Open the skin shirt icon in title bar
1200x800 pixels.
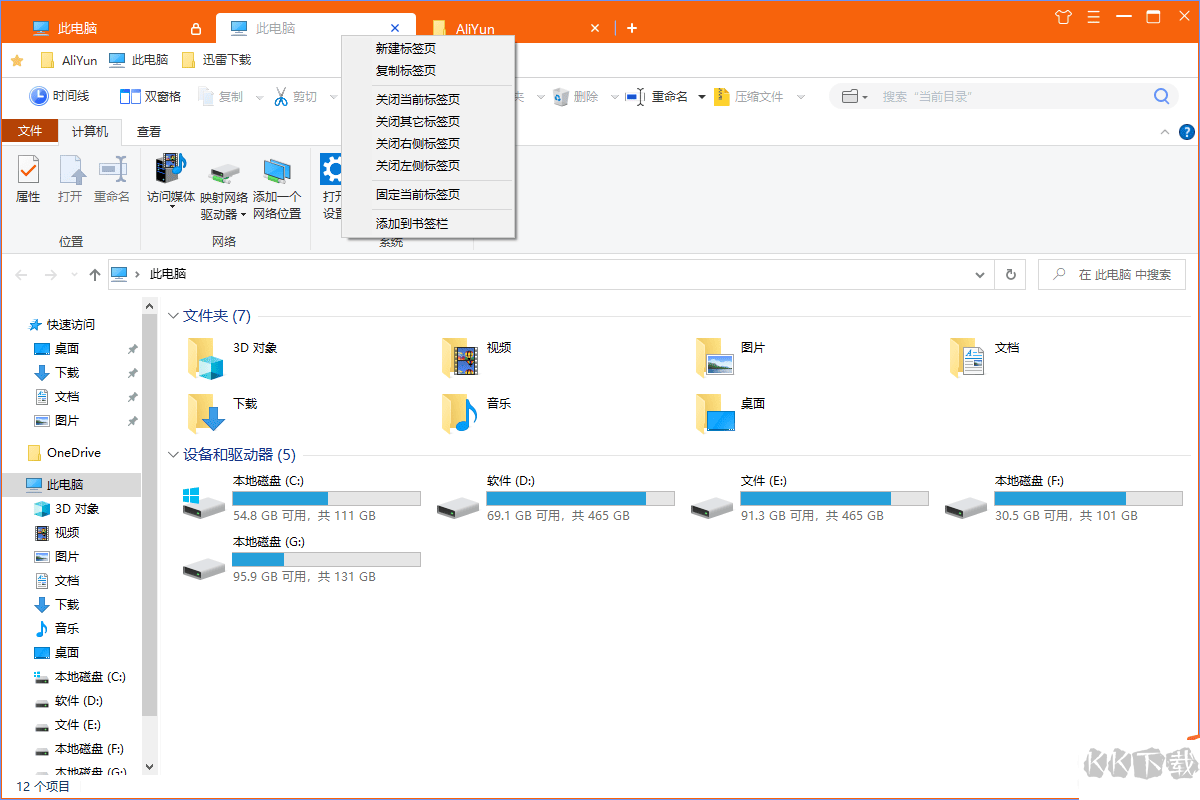pyautogui.click(x=1063, y=16)
